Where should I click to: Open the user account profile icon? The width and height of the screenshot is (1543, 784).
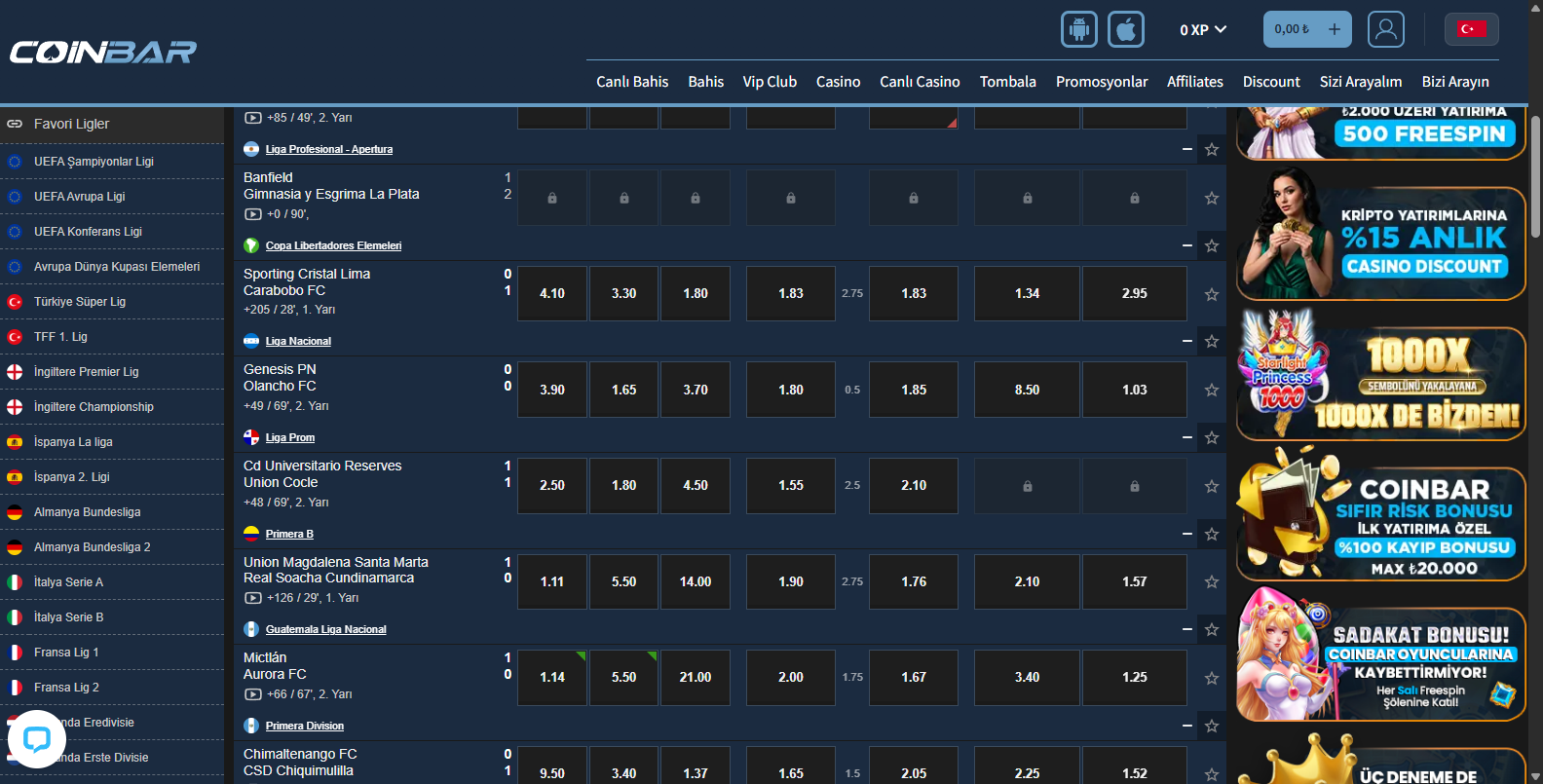(x=1385, y=29)
